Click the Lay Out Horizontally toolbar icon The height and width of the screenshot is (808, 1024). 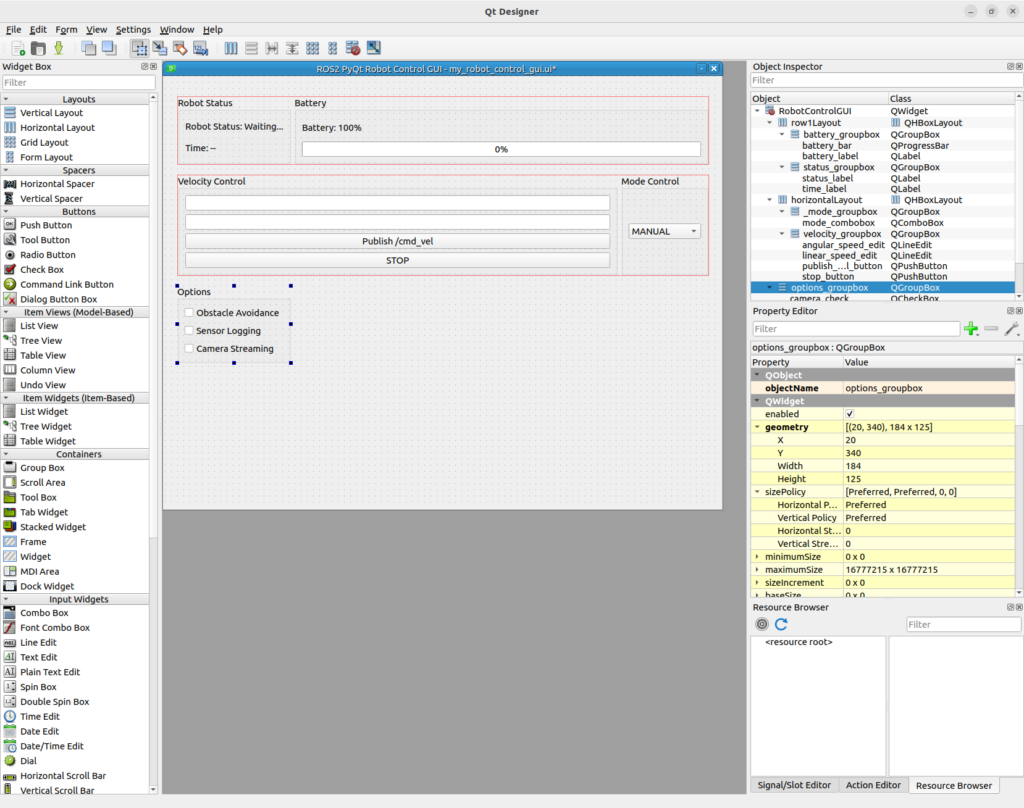coord(231,48)
